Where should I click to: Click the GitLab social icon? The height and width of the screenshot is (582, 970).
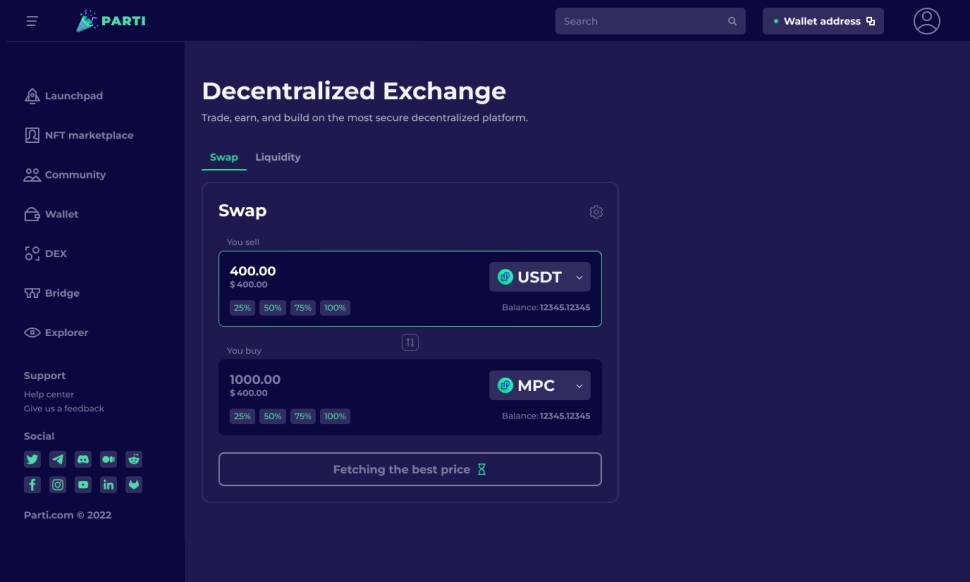point(134,485)
